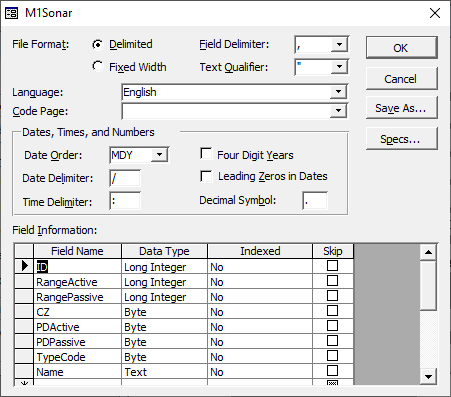Open the Date Order MDY dropdown
This screenshot has height=397, width=451.
pyautogui.click(x=159, y=155)
